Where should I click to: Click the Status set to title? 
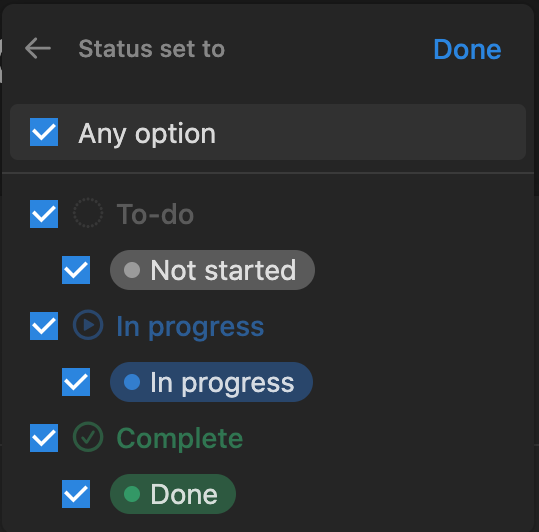point(152,49)
